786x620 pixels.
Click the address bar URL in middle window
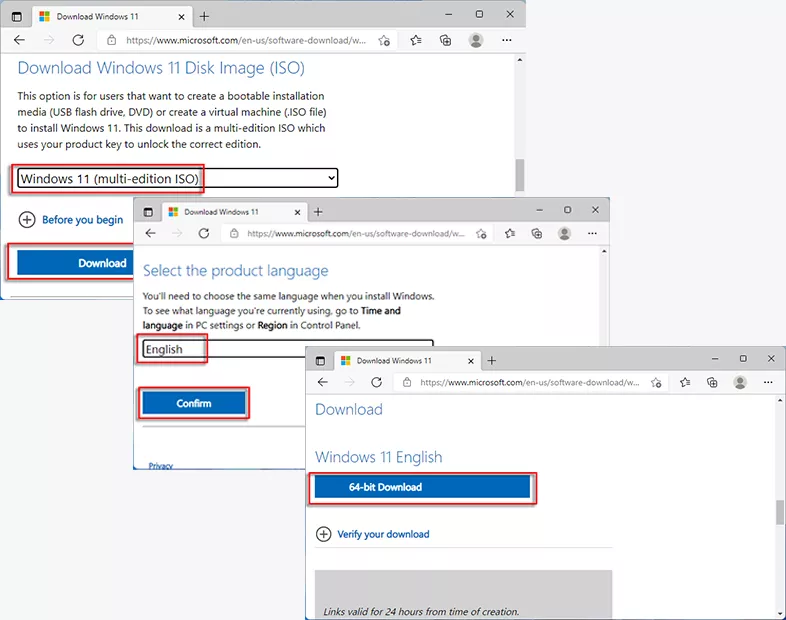coord(356,234)
